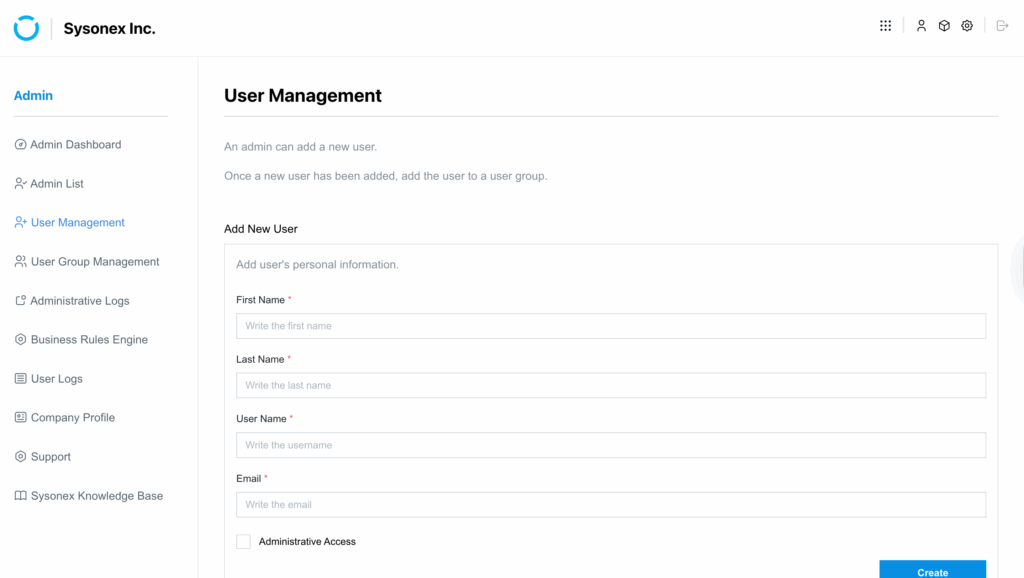Click the user profile icon in header
This screenshot has width=1024, height=578.
(x=921, y=26)
